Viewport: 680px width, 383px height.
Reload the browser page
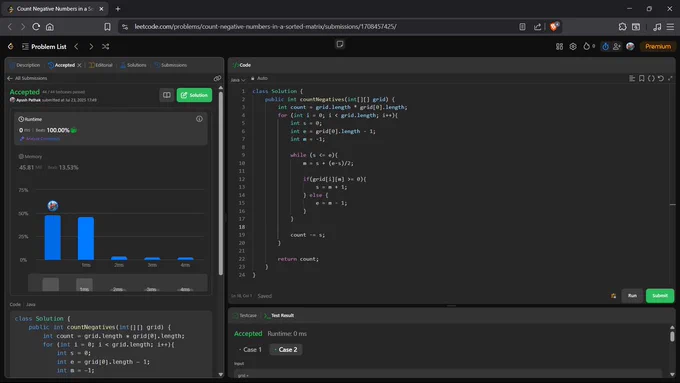coord(36,27)
